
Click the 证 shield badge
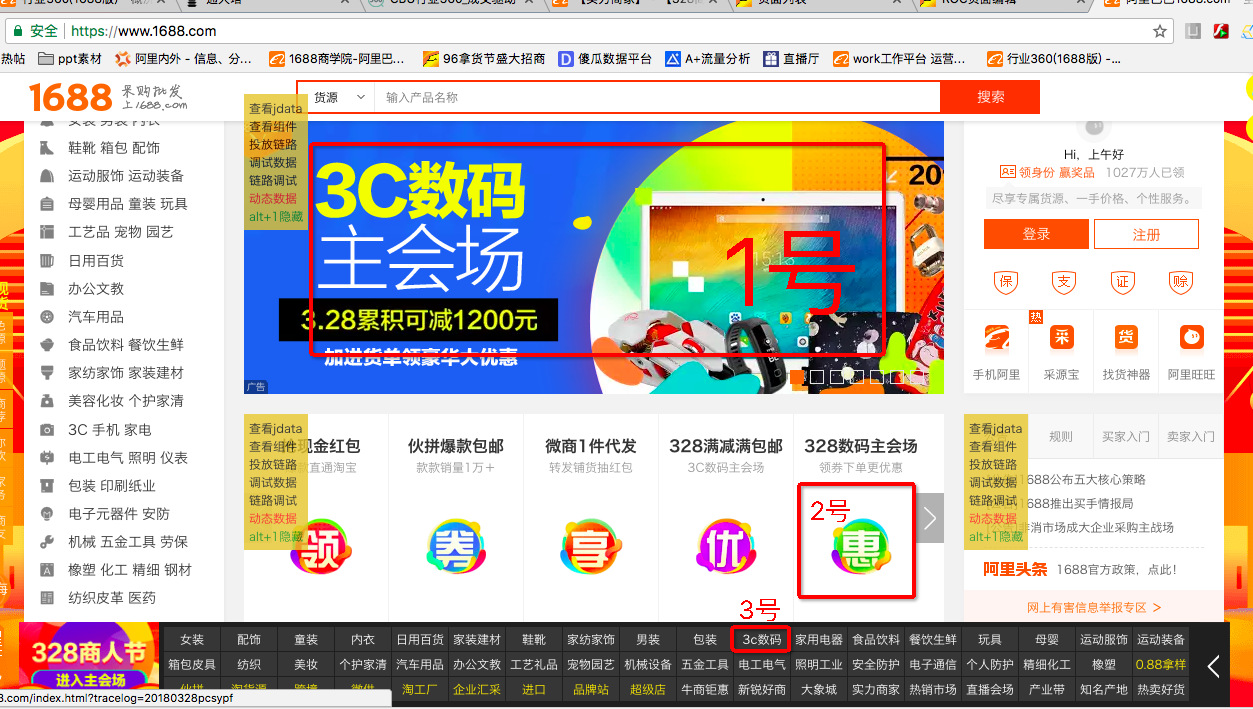(1122, 282)
